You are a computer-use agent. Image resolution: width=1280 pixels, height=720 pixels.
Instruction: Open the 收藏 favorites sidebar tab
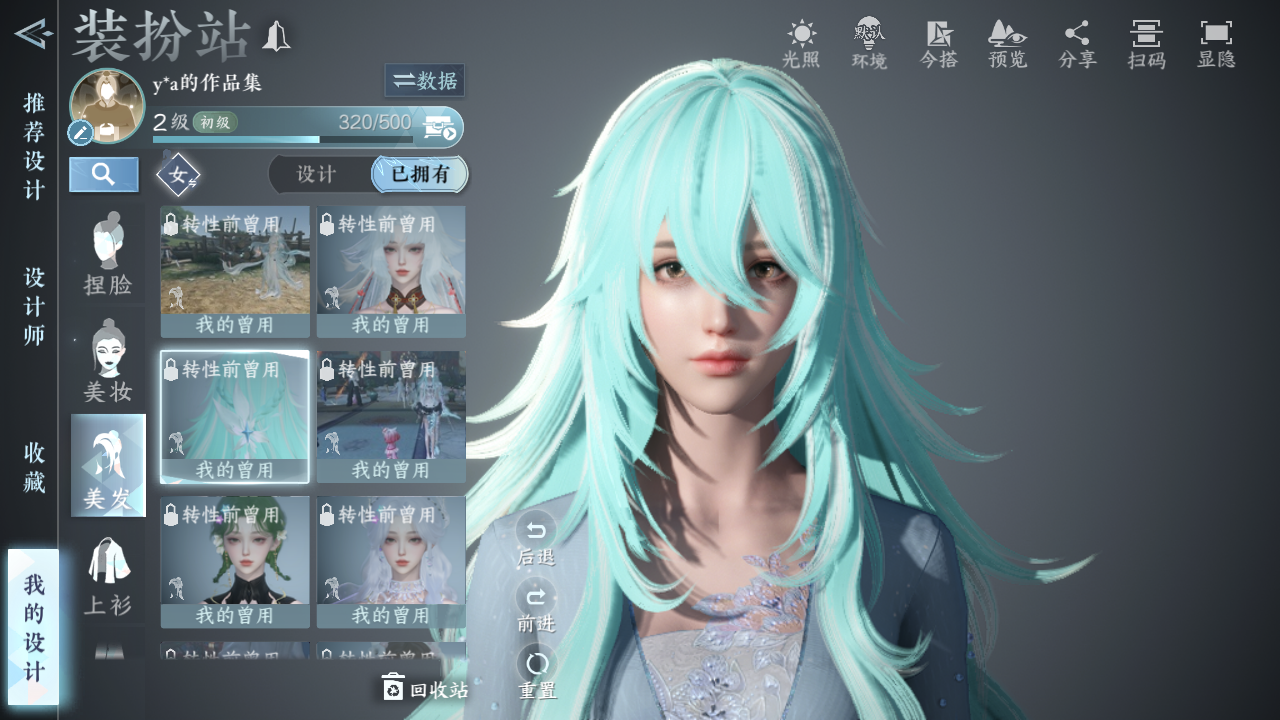(34, 467)
